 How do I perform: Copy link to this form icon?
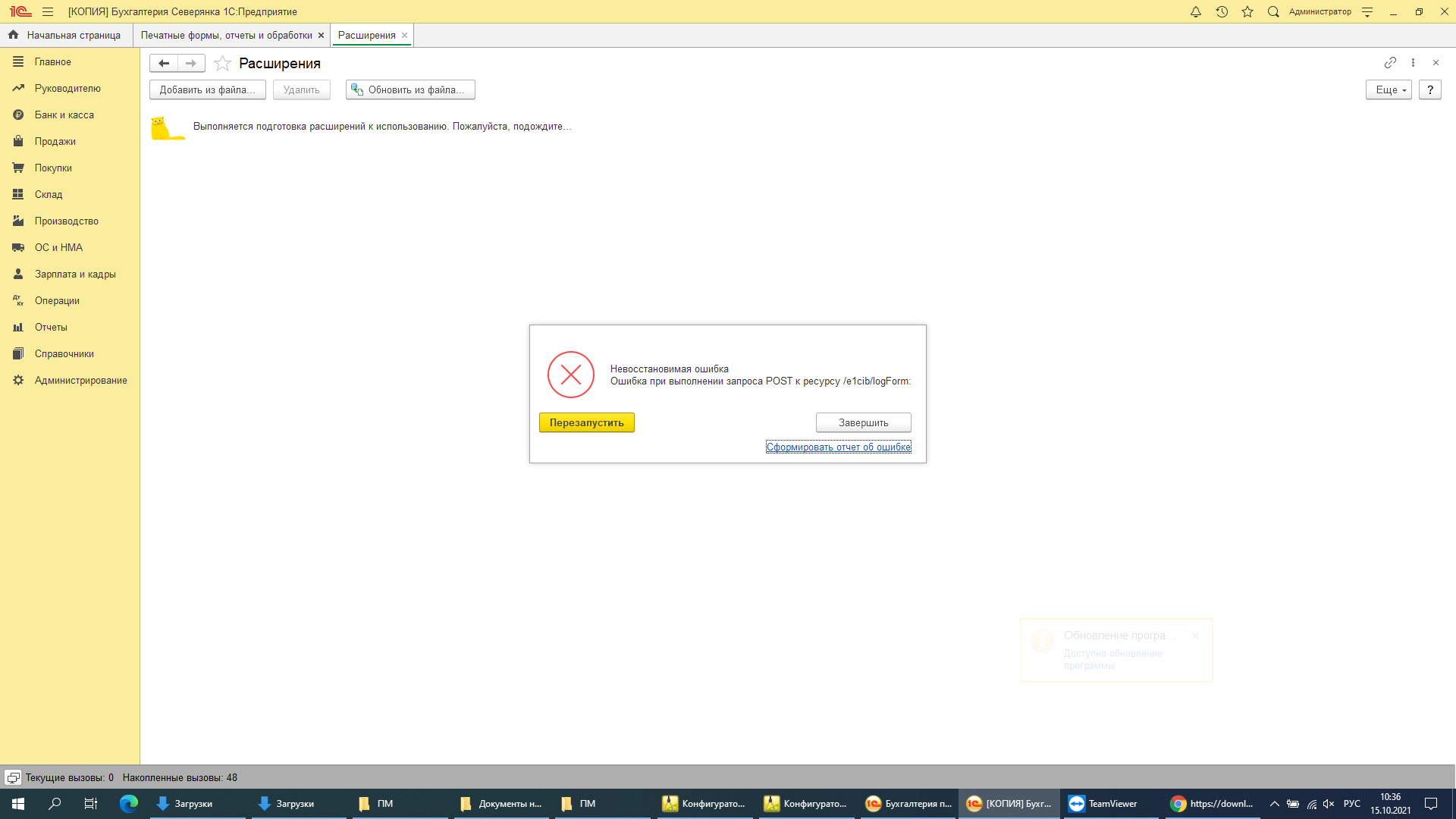click(x=1390, y=62)
